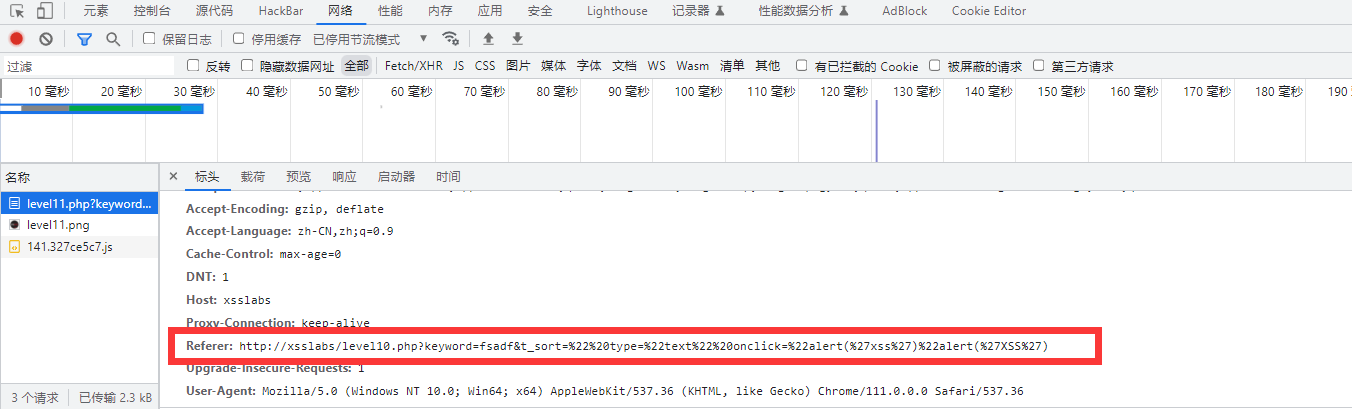The height and width of the screenshot is (409, 1352).
Task: Open network conditions Wi-Fi settings icon
Action: click(451, 39)
